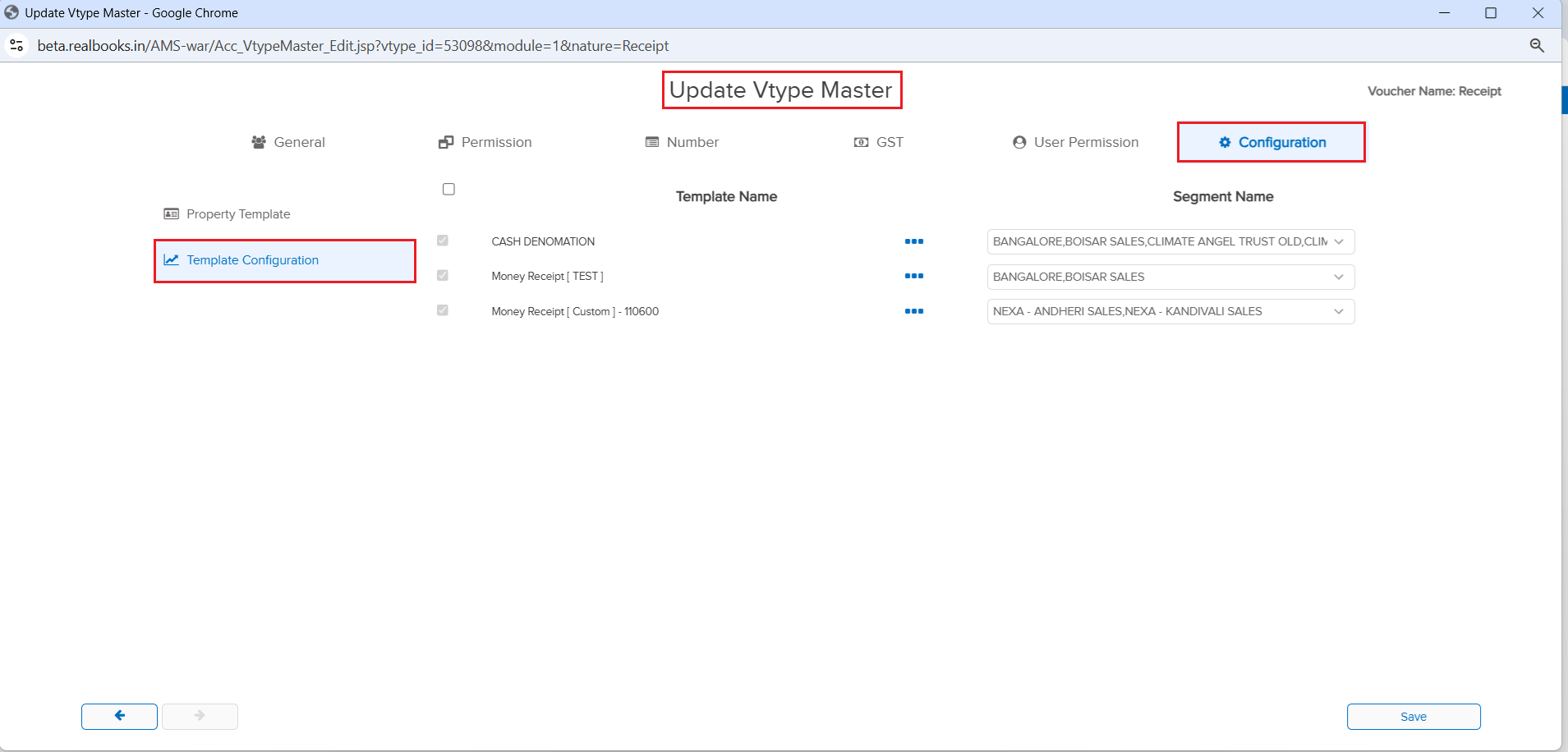
Task: Click the three-dots icon for Money Receipt [ Custom ]
Action: 913,311
